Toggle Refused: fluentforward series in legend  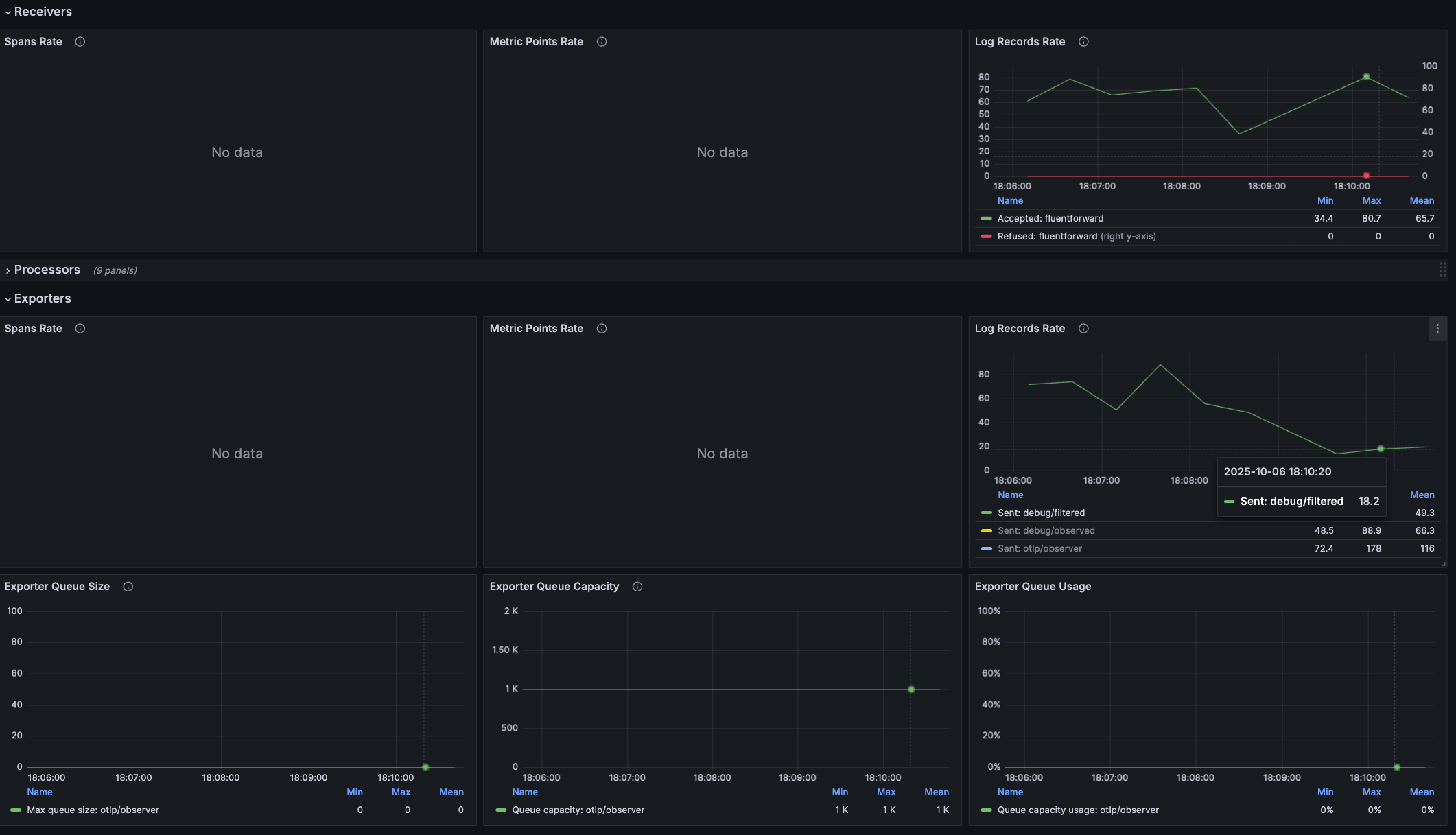pyautogui.click(x=1046, y=237)
